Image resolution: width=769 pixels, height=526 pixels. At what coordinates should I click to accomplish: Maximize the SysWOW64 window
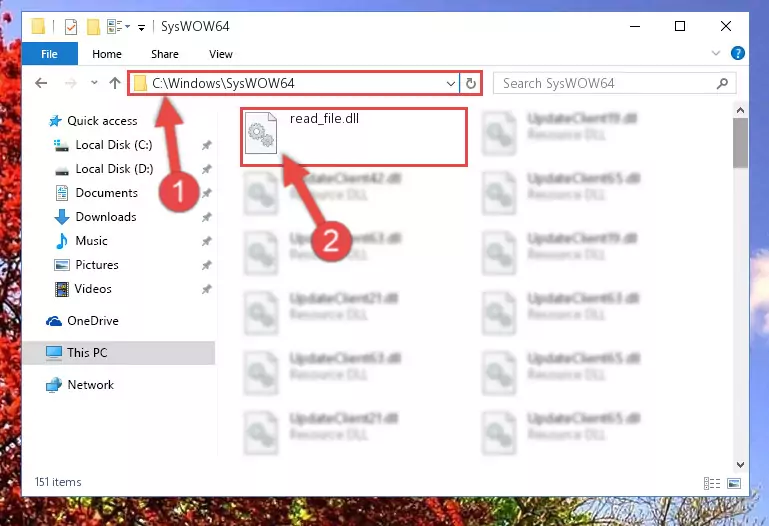pyautogui.click(x=680, y=26)
